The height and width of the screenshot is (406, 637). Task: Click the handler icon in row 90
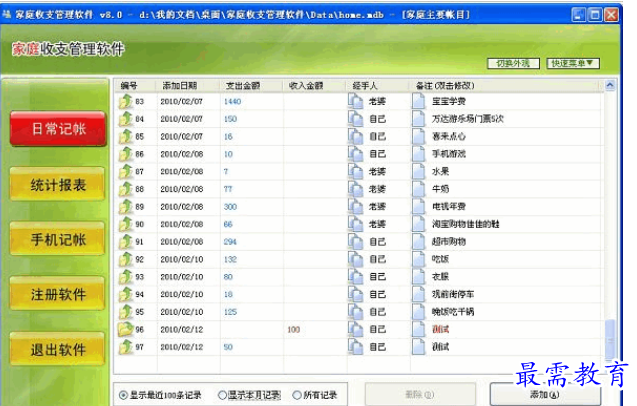click(x=355, y=224)
